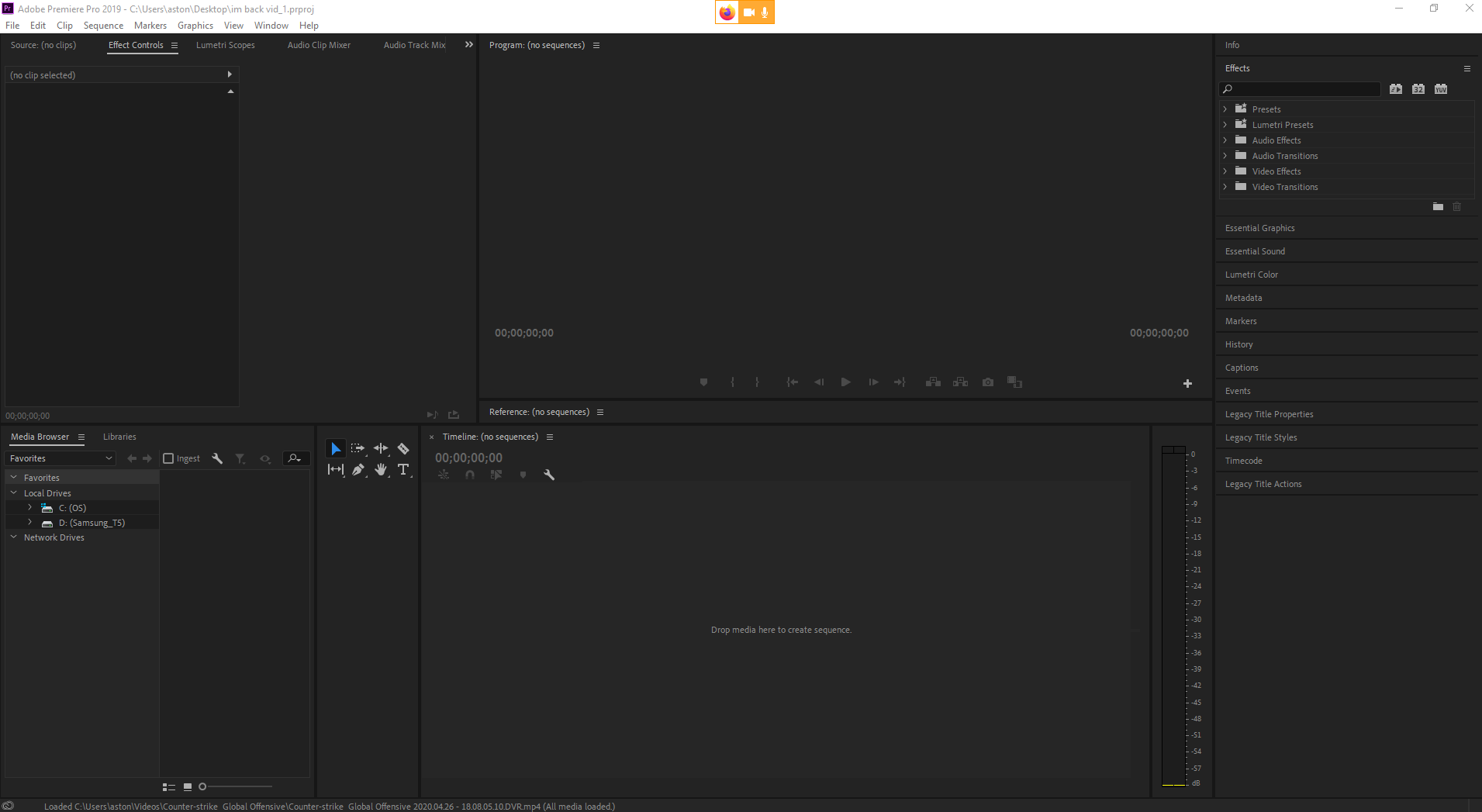Screen dimensions: 1482x812
Task: Open the Favorites dropdown in Media Browser
Action: [x=60, y=458]
